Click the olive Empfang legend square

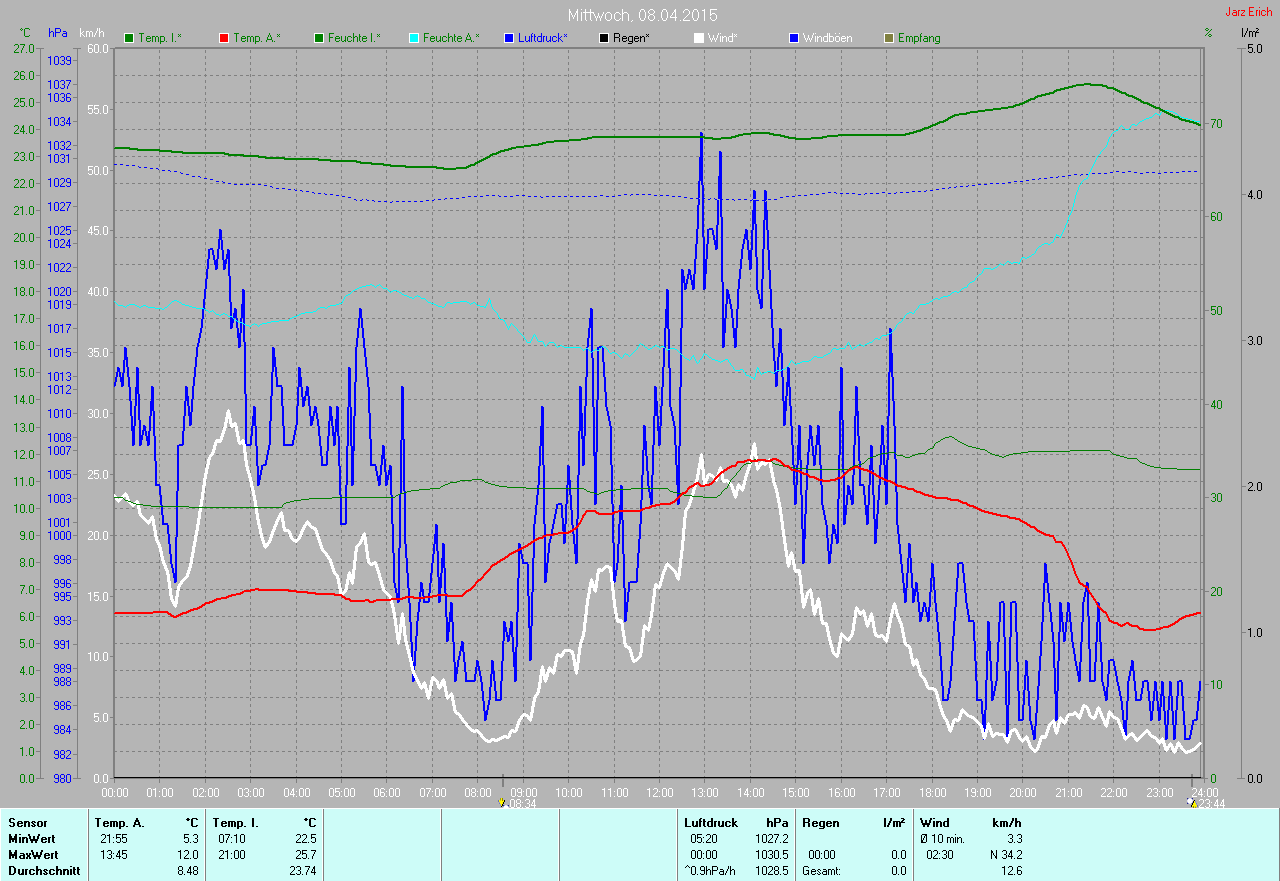[x=888, y=38]
